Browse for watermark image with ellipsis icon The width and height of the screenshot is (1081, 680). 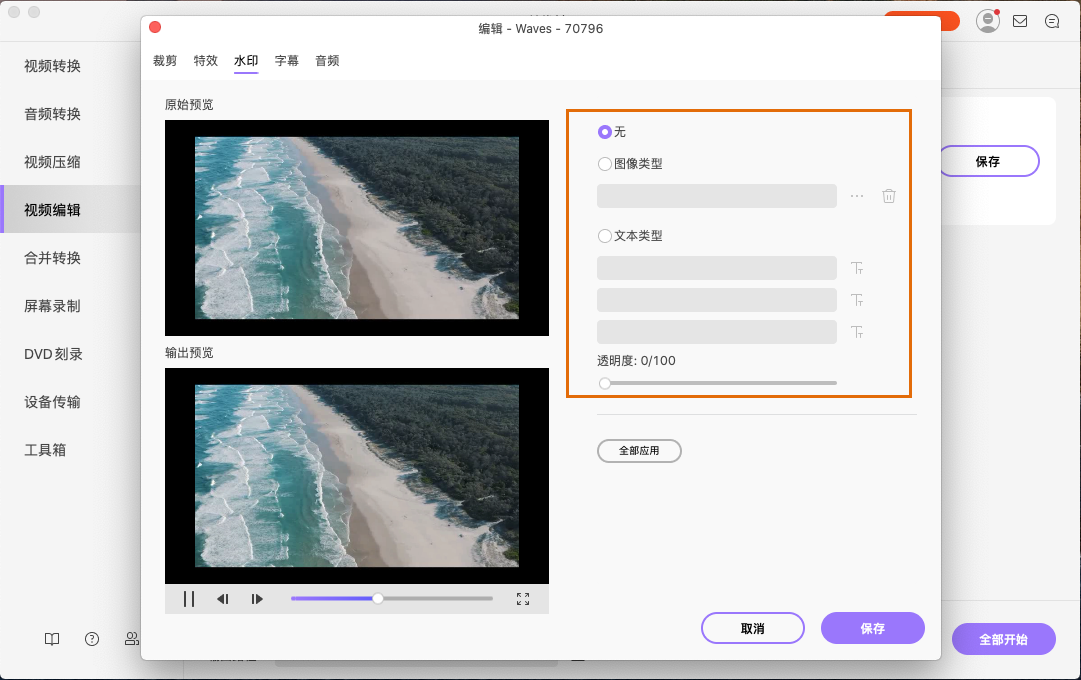tap(857, 196)
